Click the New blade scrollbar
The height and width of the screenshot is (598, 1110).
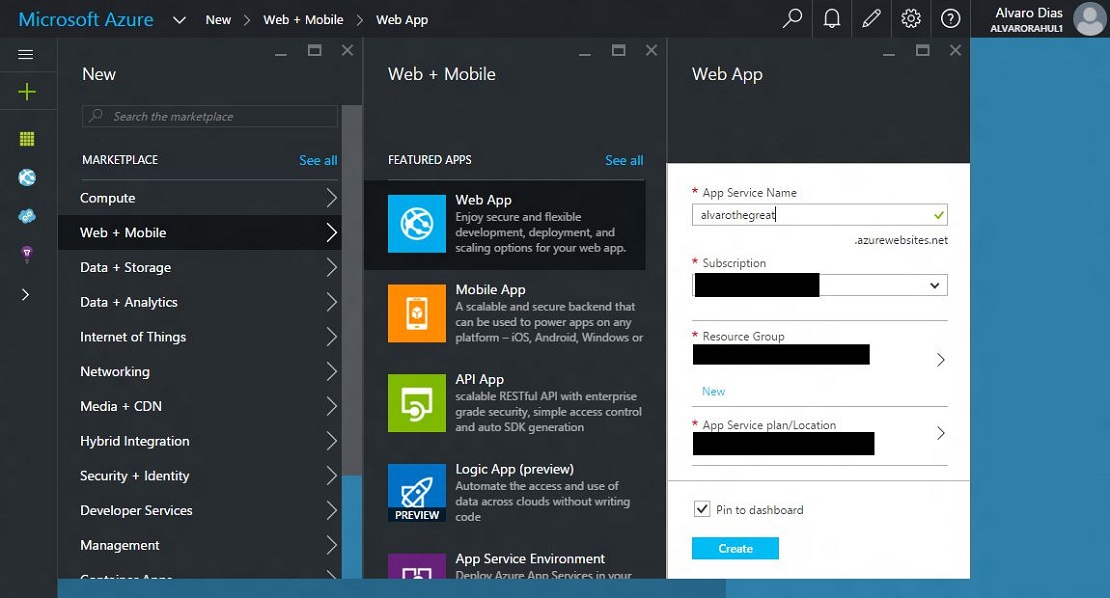pyautogui.click(x=351, y=290)
